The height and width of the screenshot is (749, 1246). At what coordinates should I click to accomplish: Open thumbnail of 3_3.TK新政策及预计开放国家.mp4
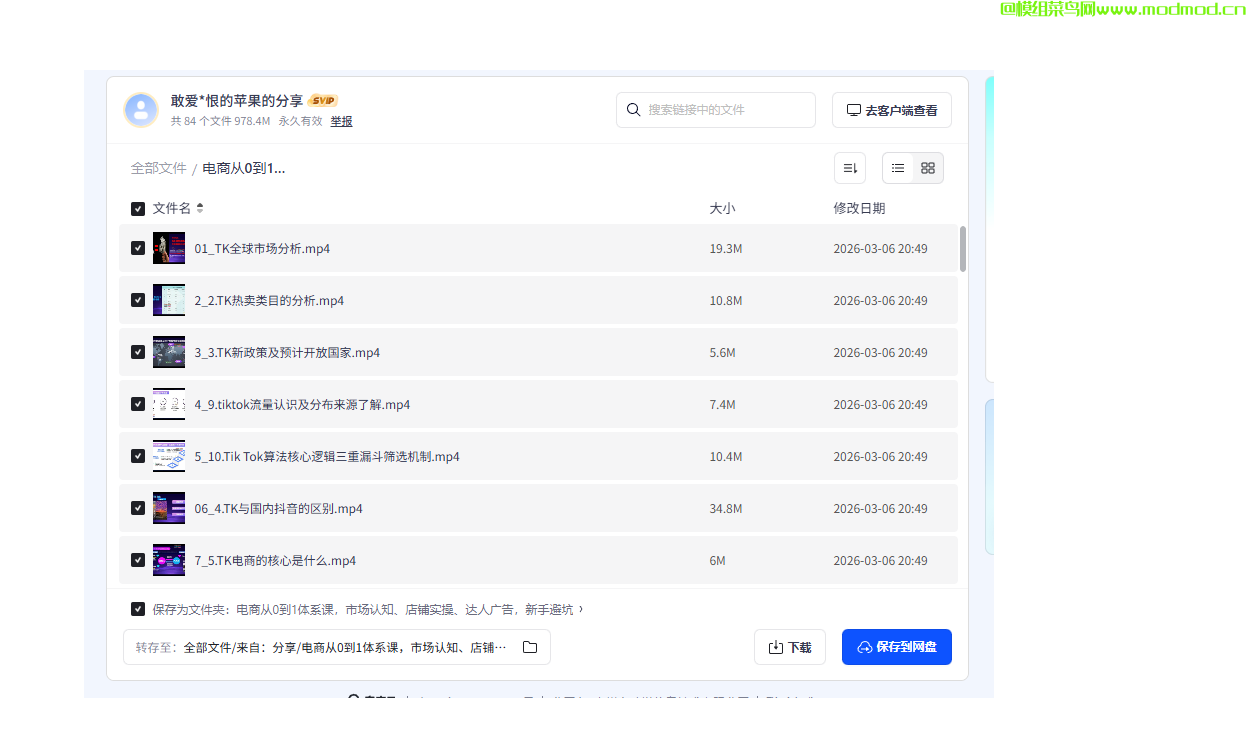(169, 352)
